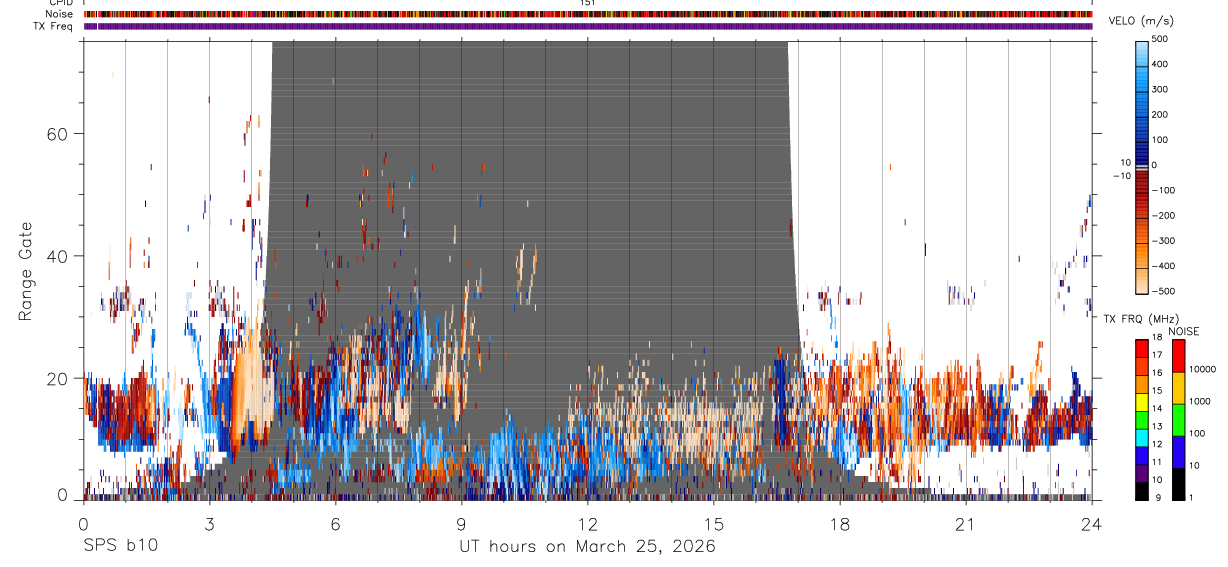Click the NOISE color scale
This screenshot has height=567, width=1228.
1179,419
